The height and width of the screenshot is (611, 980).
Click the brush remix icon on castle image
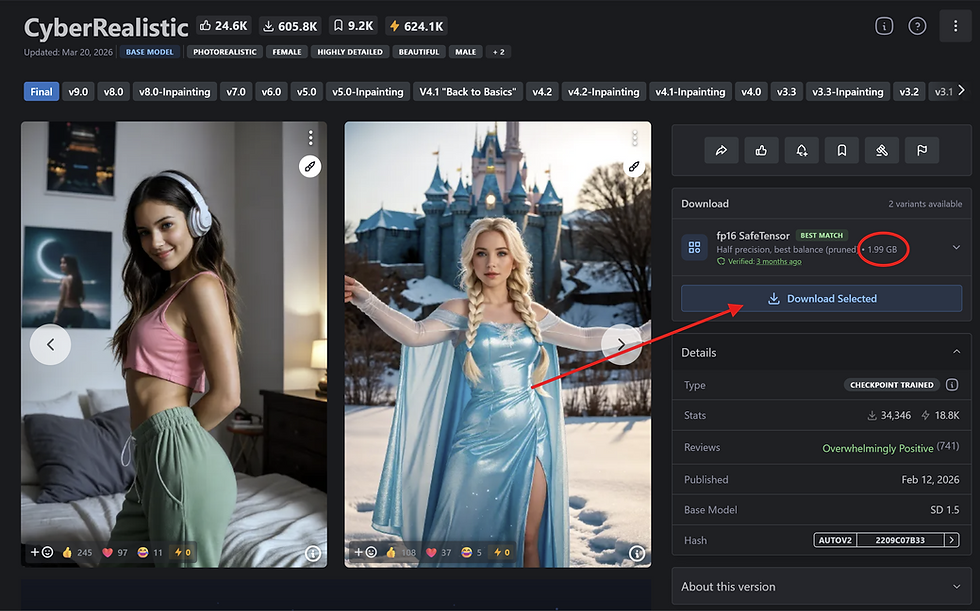[x=634, y=166]
